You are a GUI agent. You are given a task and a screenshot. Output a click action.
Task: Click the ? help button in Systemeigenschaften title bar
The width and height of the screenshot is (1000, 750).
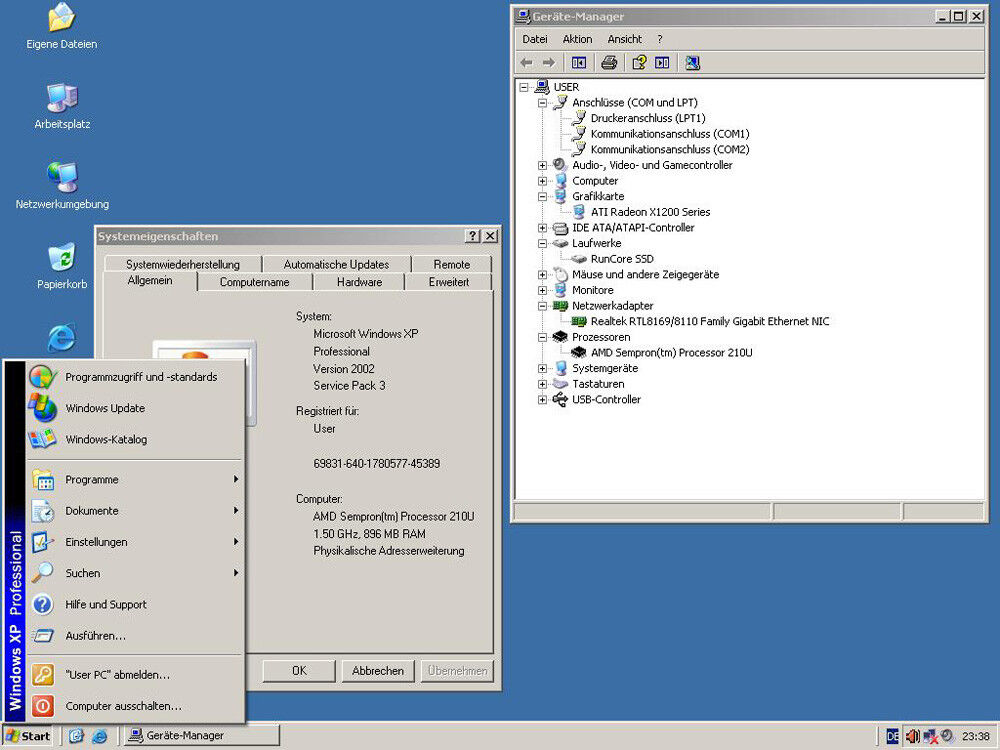[x=472, y=236]
